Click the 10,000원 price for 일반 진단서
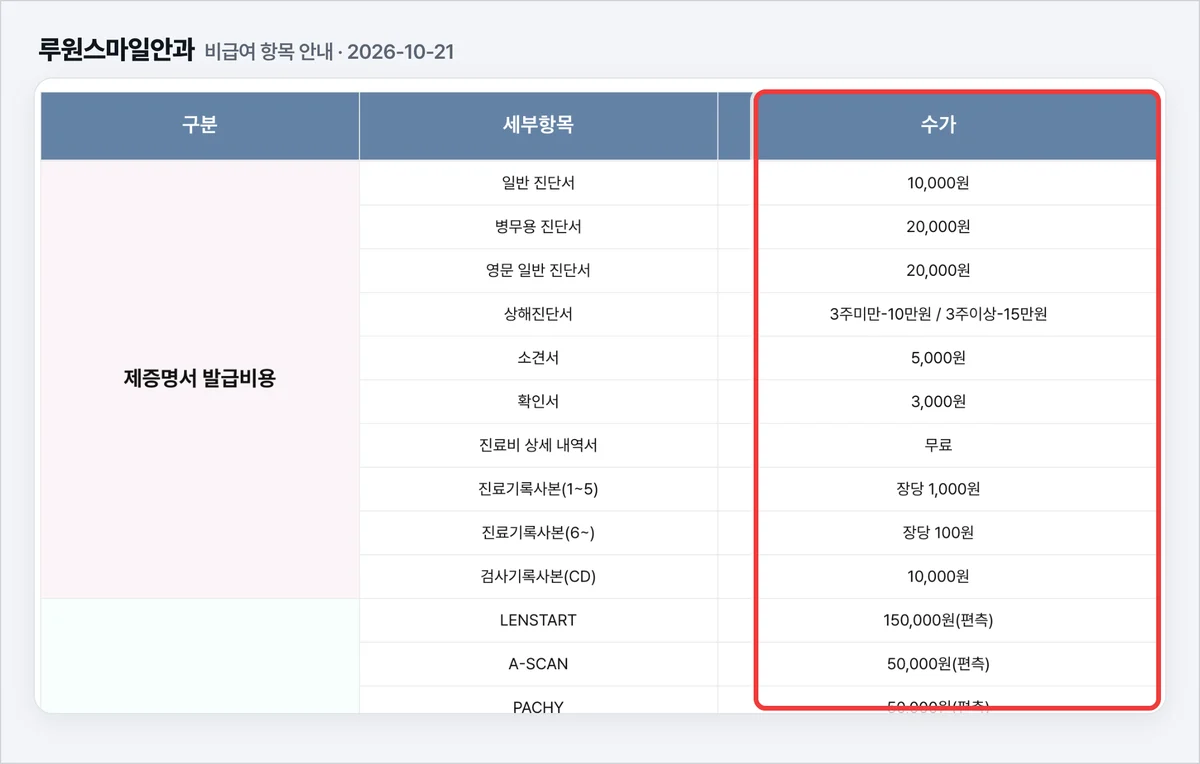The height and width of the screenshot is (764, 1200). click(x=938, y=183)
